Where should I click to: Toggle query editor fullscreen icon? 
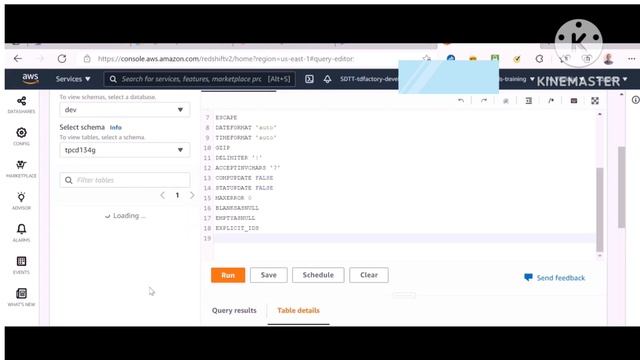coord(595,100)
